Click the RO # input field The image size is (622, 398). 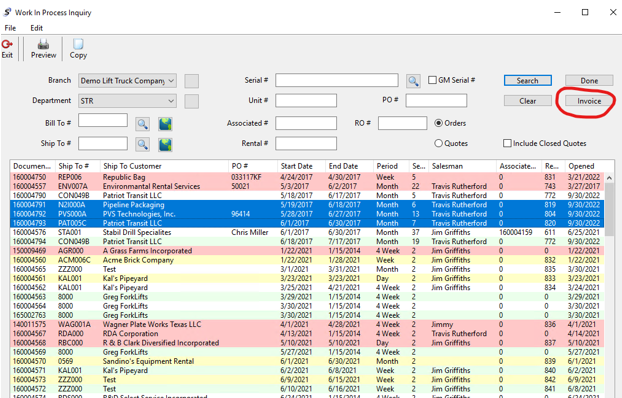[402, 123]
